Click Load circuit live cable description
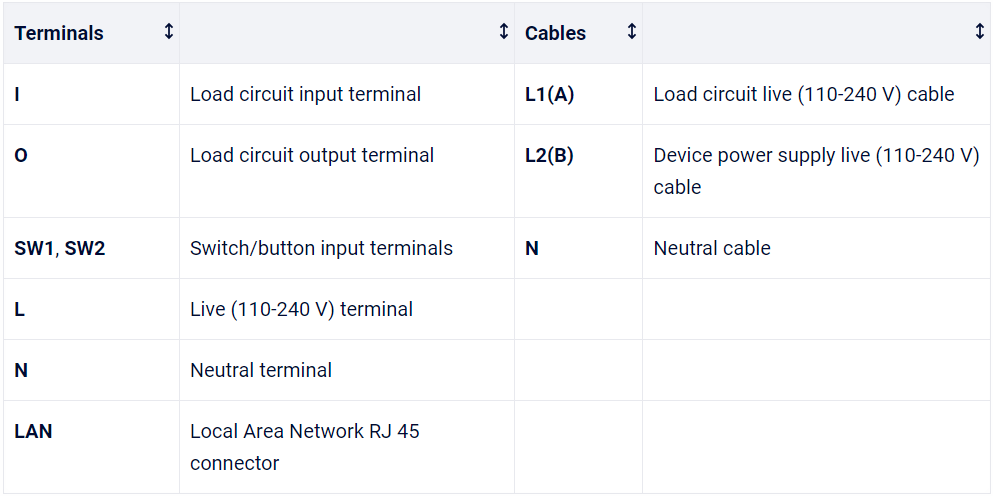Viewport: 993px width, 496px height. [804, 95]
